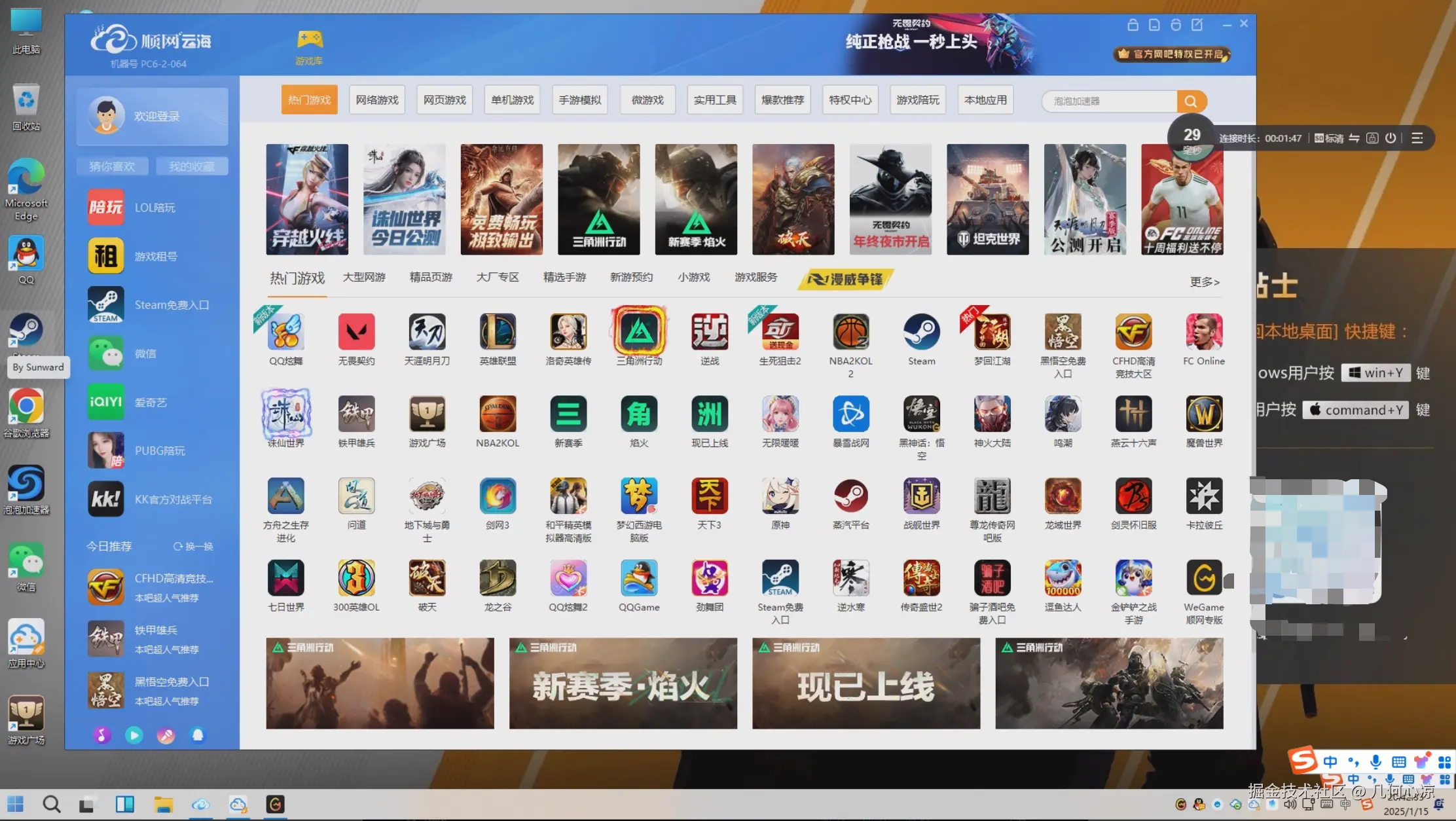Toggle 猜你喜欢 list view
This screenshot has height=821, width=1456.
click(x=112, y=166)
